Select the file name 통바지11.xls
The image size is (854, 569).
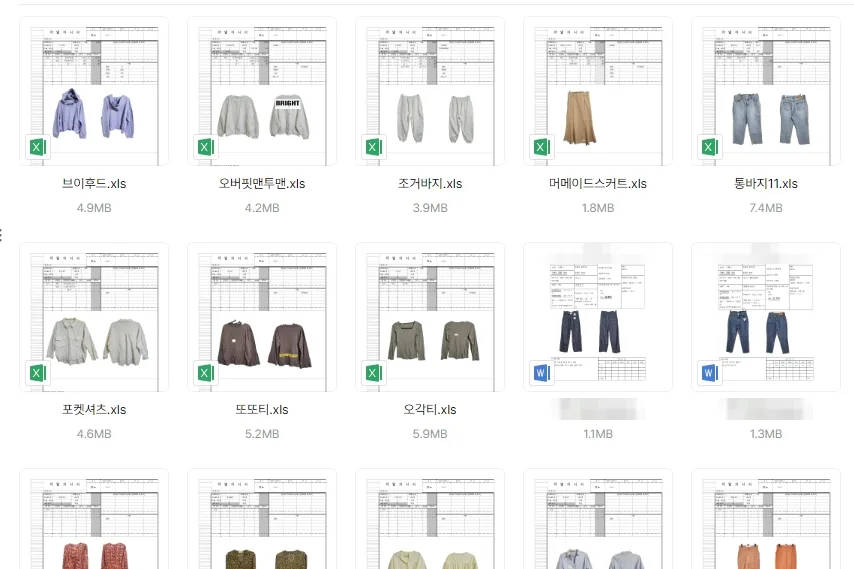click(x=766, y=183)
